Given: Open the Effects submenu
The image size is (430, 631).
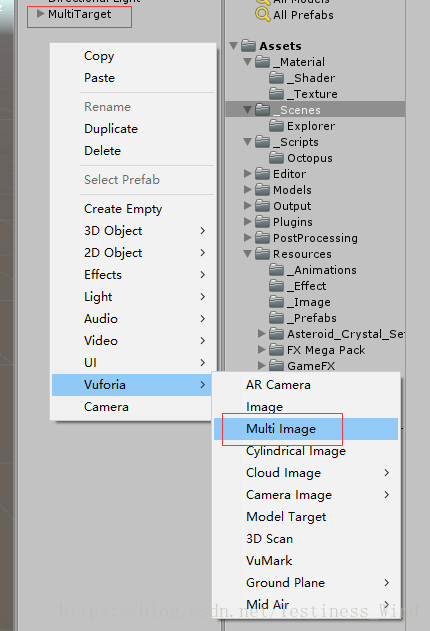Looking at the screenshot, I should pos(132,275).
